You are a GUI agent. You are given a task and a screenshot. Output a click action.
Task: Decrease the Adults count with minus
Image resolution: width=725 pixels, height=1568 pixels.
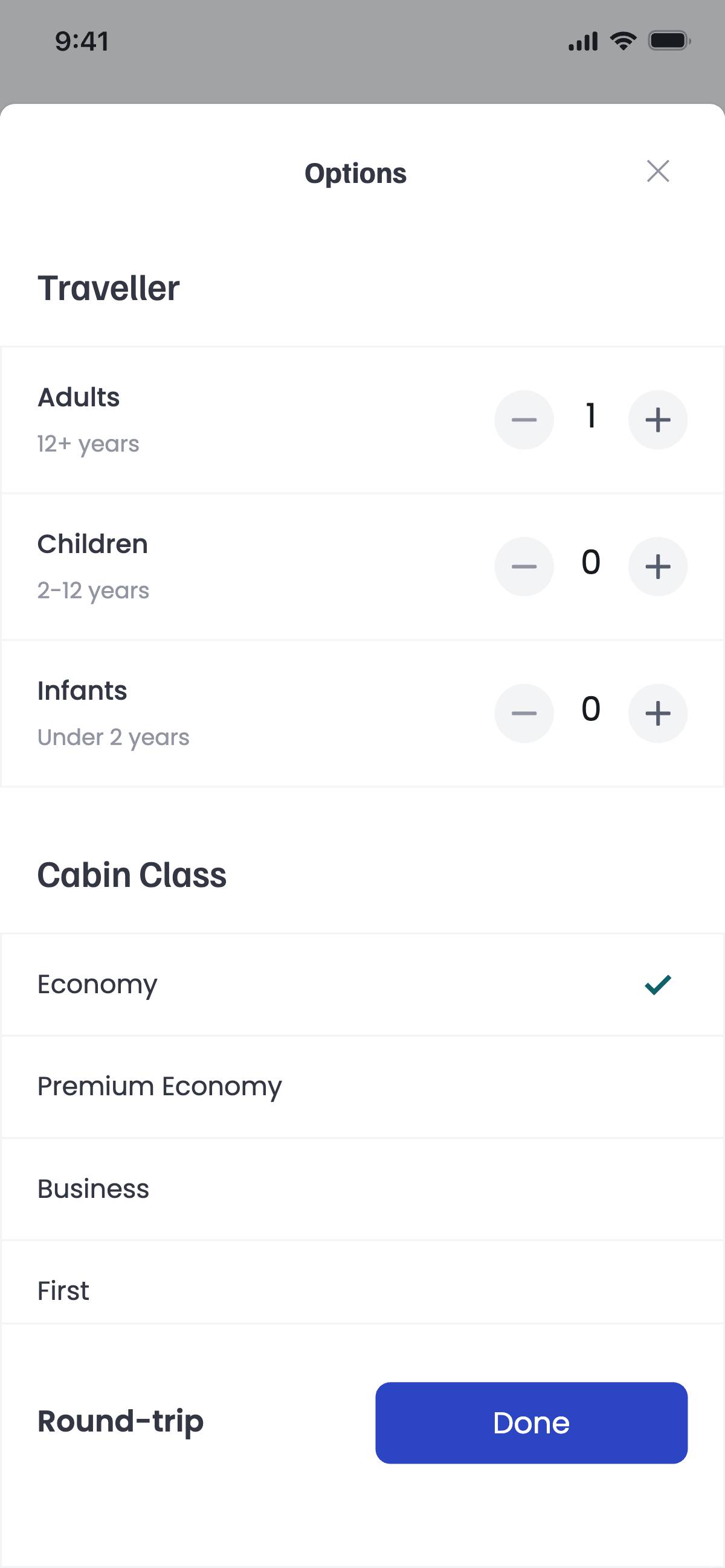pos(524,420)
